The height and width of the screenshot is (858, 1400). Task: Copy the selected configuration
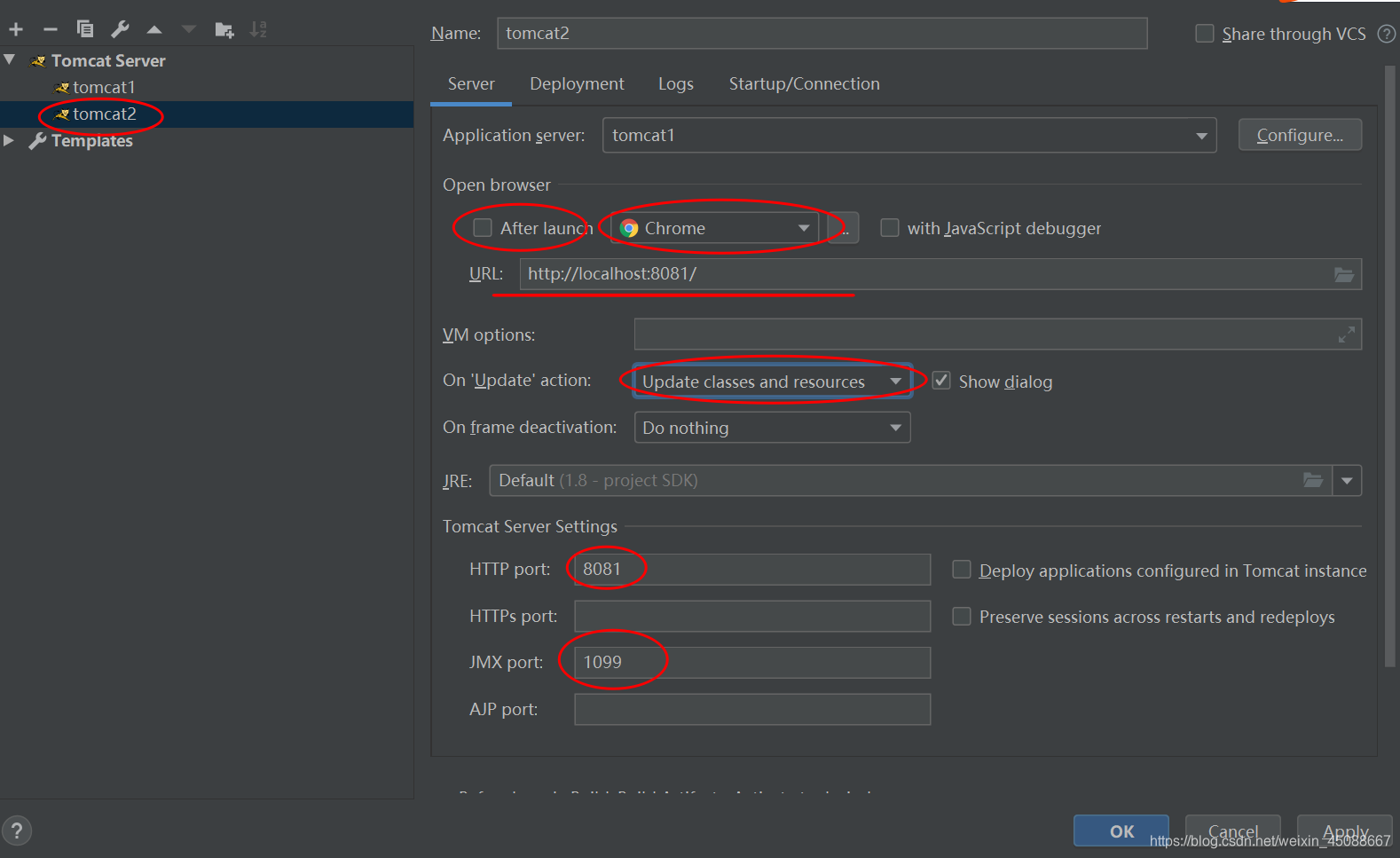(x=85, y=29)
